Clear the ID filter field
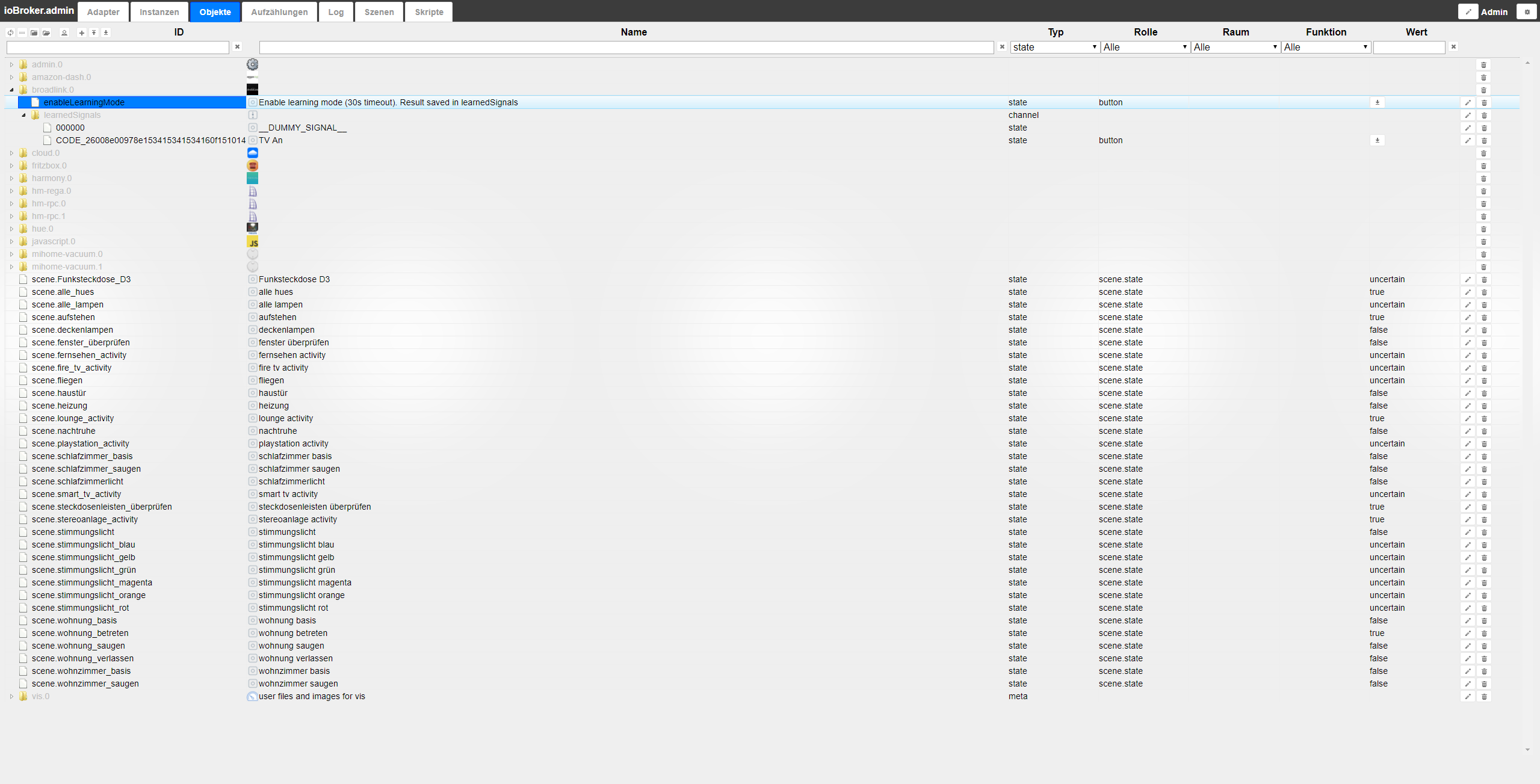 pos(237,47)
